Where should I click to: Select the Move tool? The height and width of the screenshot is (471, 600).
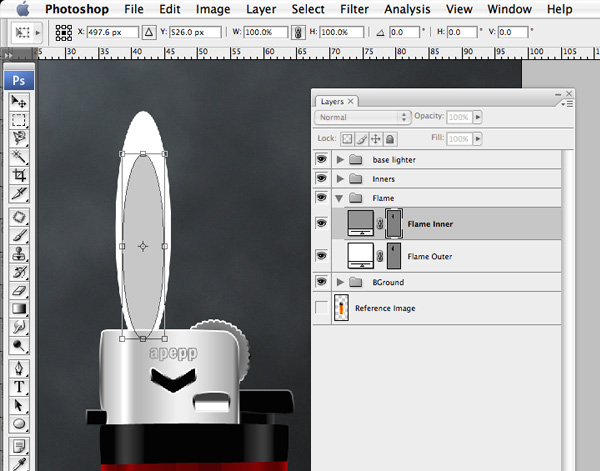(18, 101)
